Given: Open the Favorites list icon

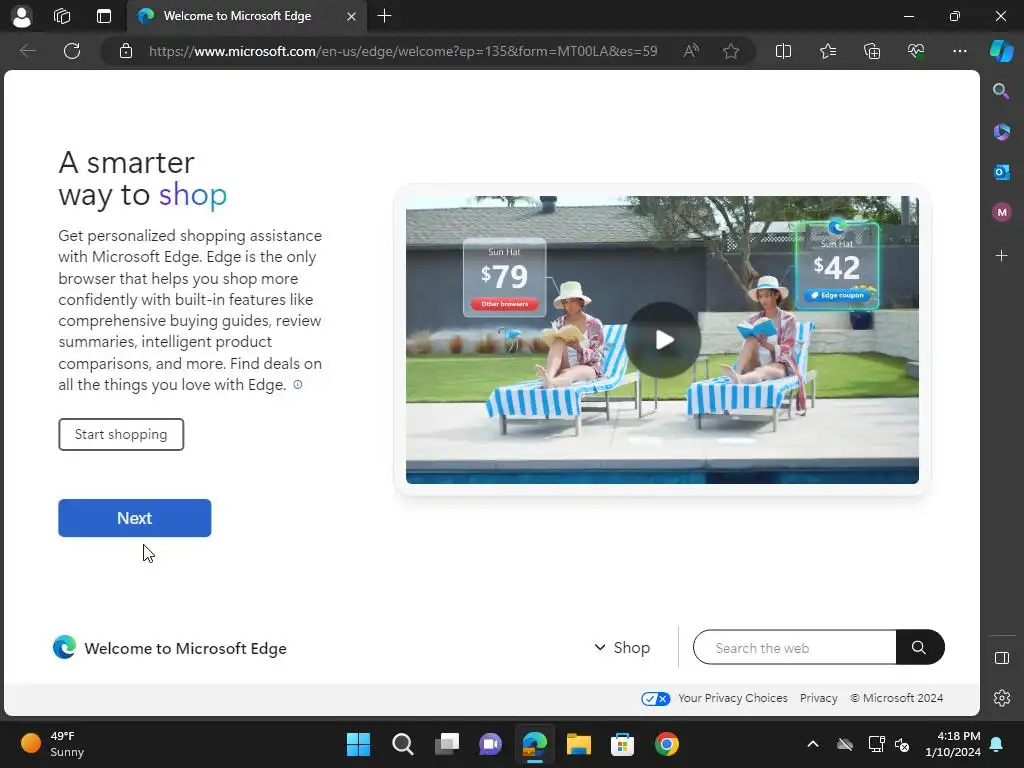Looking at the screenshot, I should click(x=827, y=51).
